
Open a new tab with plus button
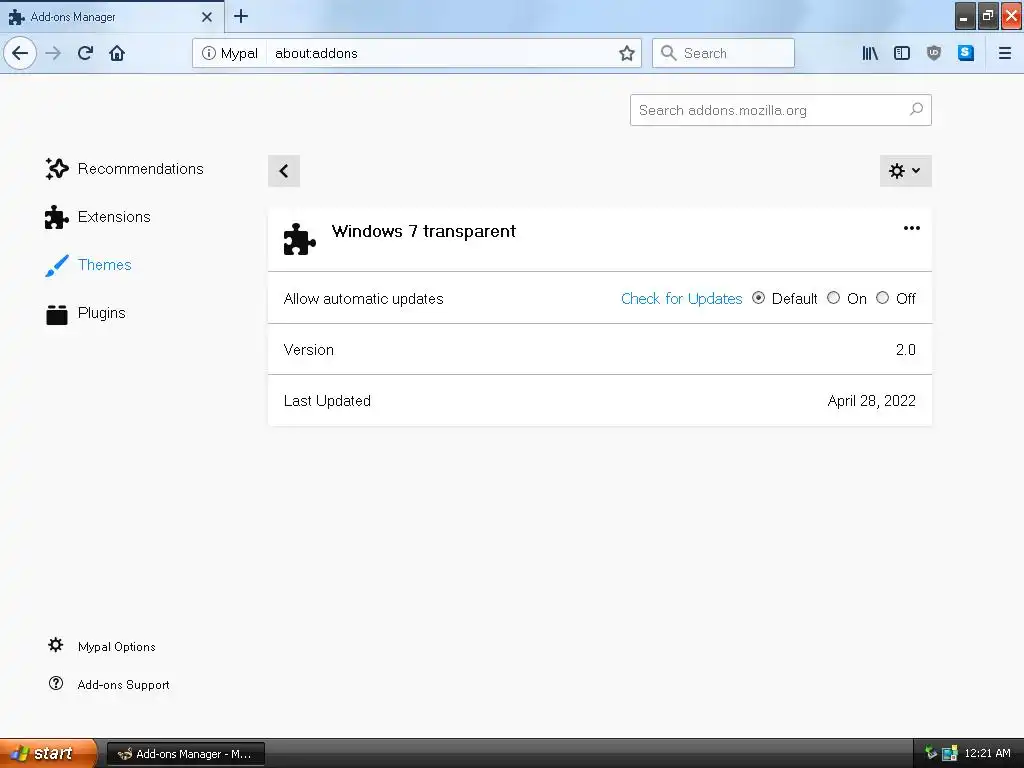click(241, 16)
